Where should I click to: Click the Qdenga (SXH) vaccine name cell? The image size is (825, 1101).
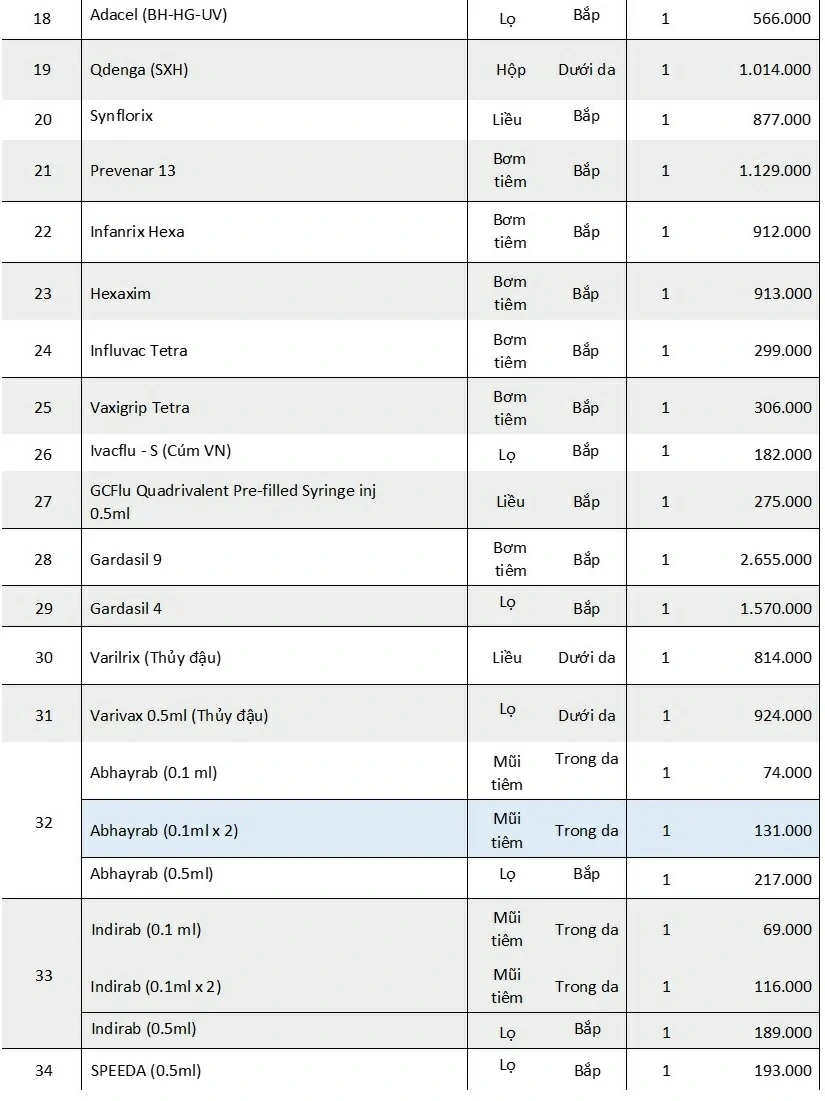[x=139, y=70]
